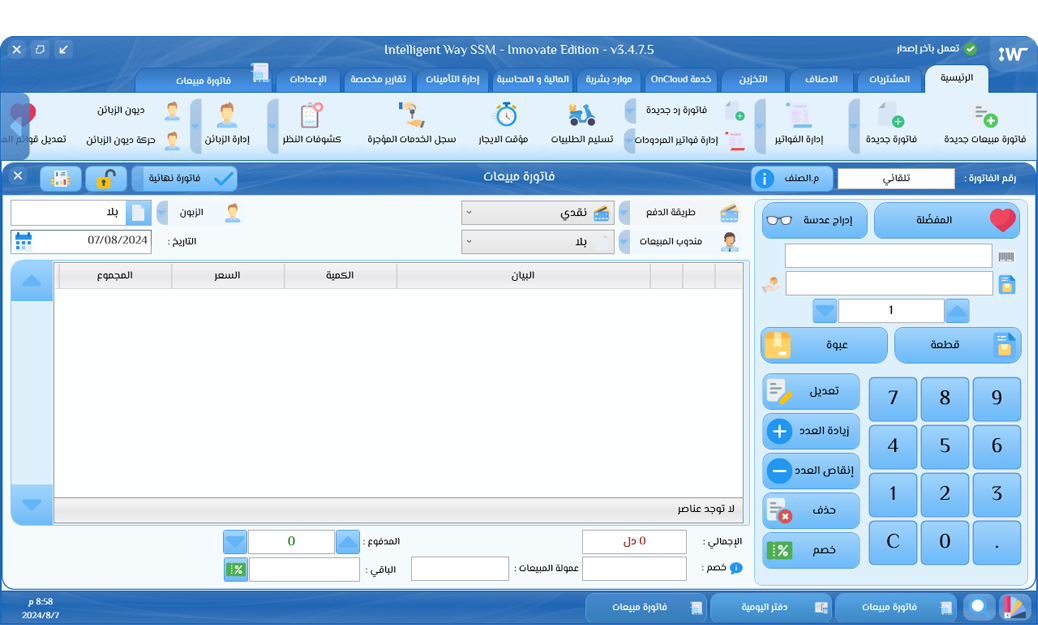Open إدارة الفواتير in the ribbon
The width and height of the screenshot is (1038, 625).
[x=799, y=125]
